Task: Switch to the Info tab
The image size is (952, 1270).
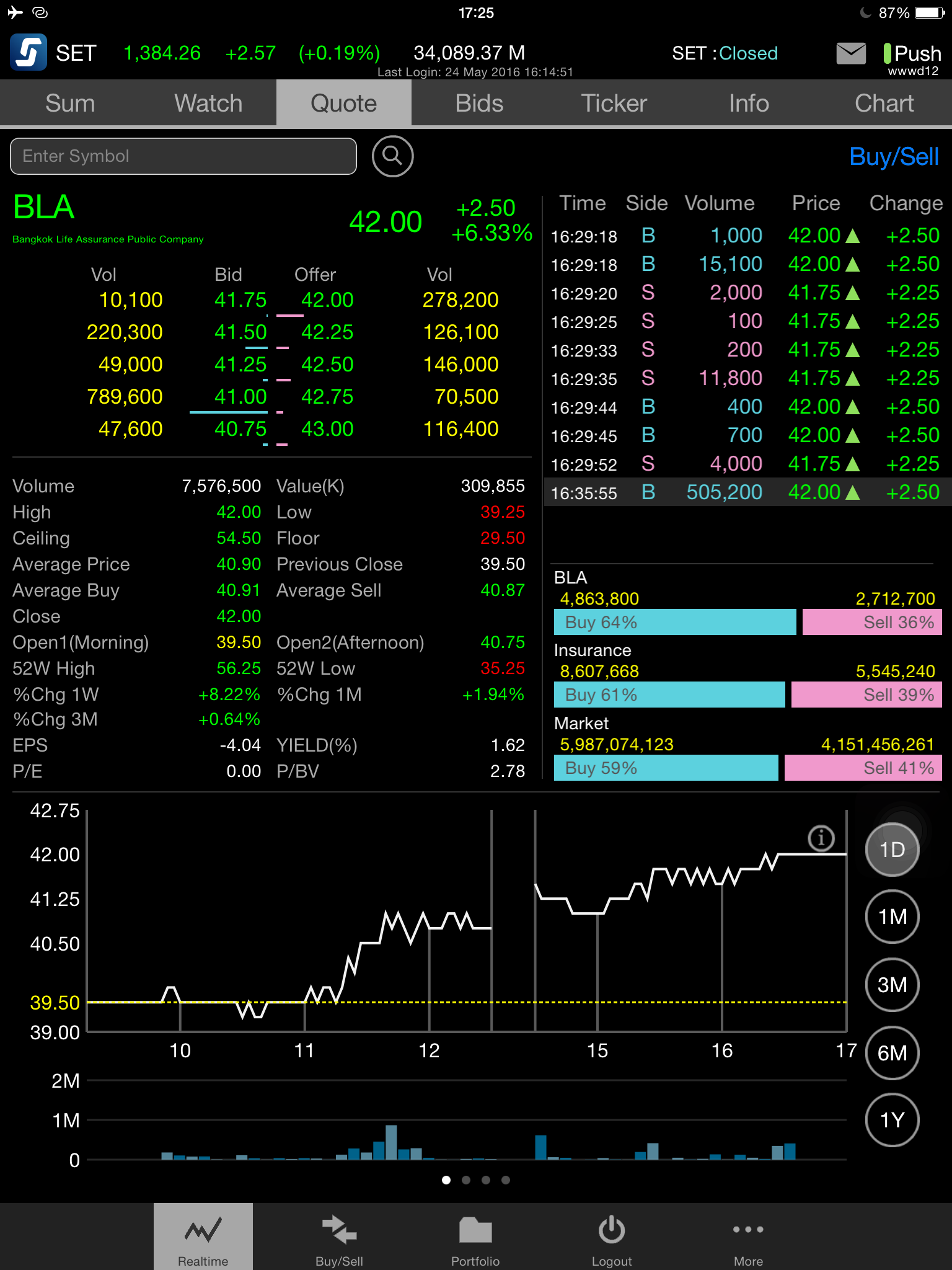Action: pos(749,103)
